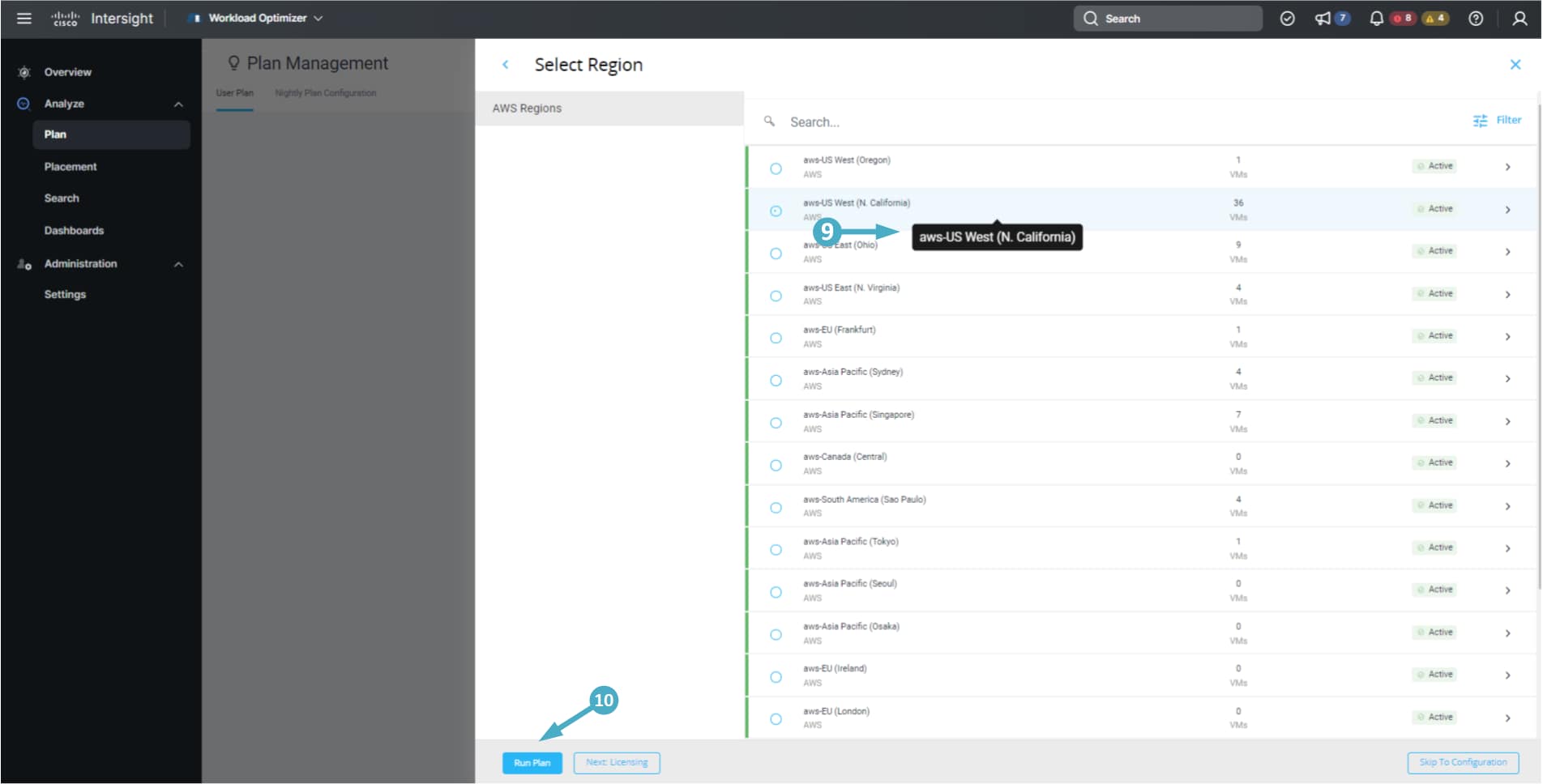The image size is (1543, 784).
Task: Open the notifications bell icon
Action: (x=1376, y=19)
